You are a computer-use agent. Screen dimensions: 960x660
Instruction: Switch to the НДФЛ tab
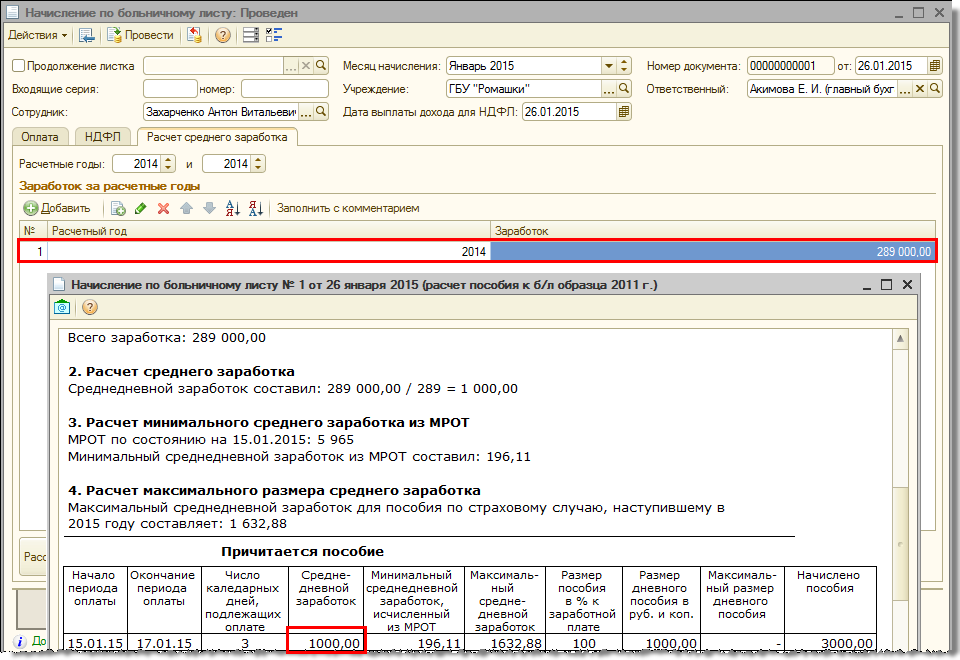coord(104,137)
